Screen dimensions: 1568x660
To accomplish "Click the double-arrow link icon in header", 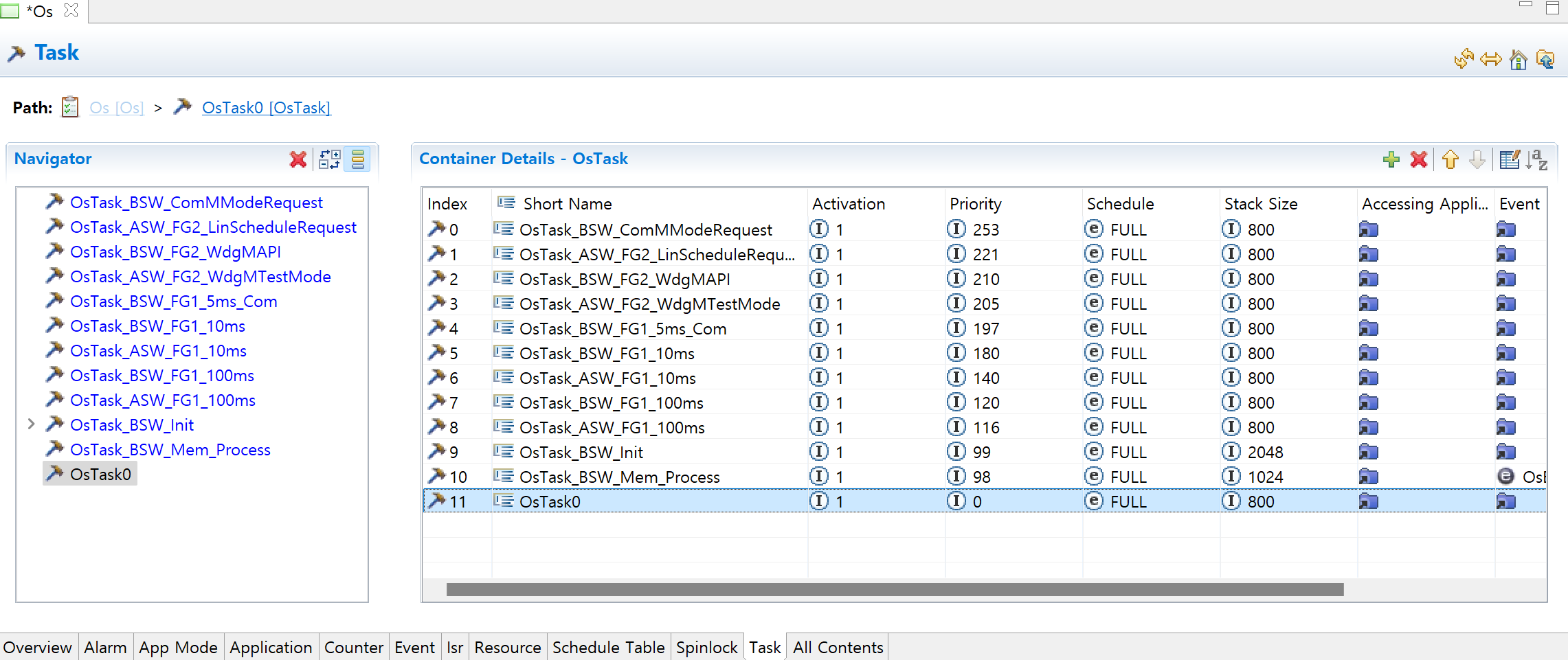I will tap(1491, 60).
